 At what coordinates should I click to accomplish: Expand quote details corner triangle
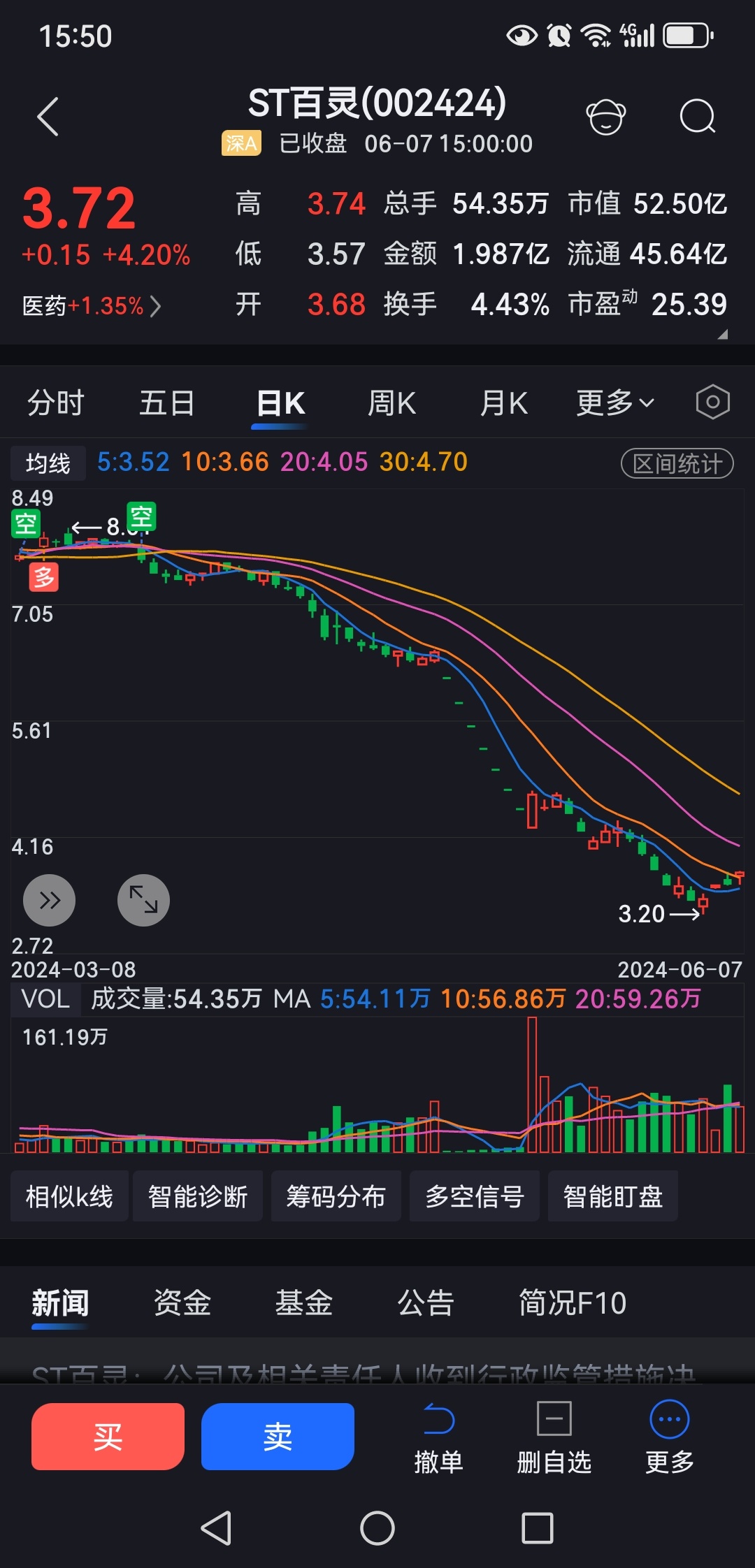click(x=722, y=335)
